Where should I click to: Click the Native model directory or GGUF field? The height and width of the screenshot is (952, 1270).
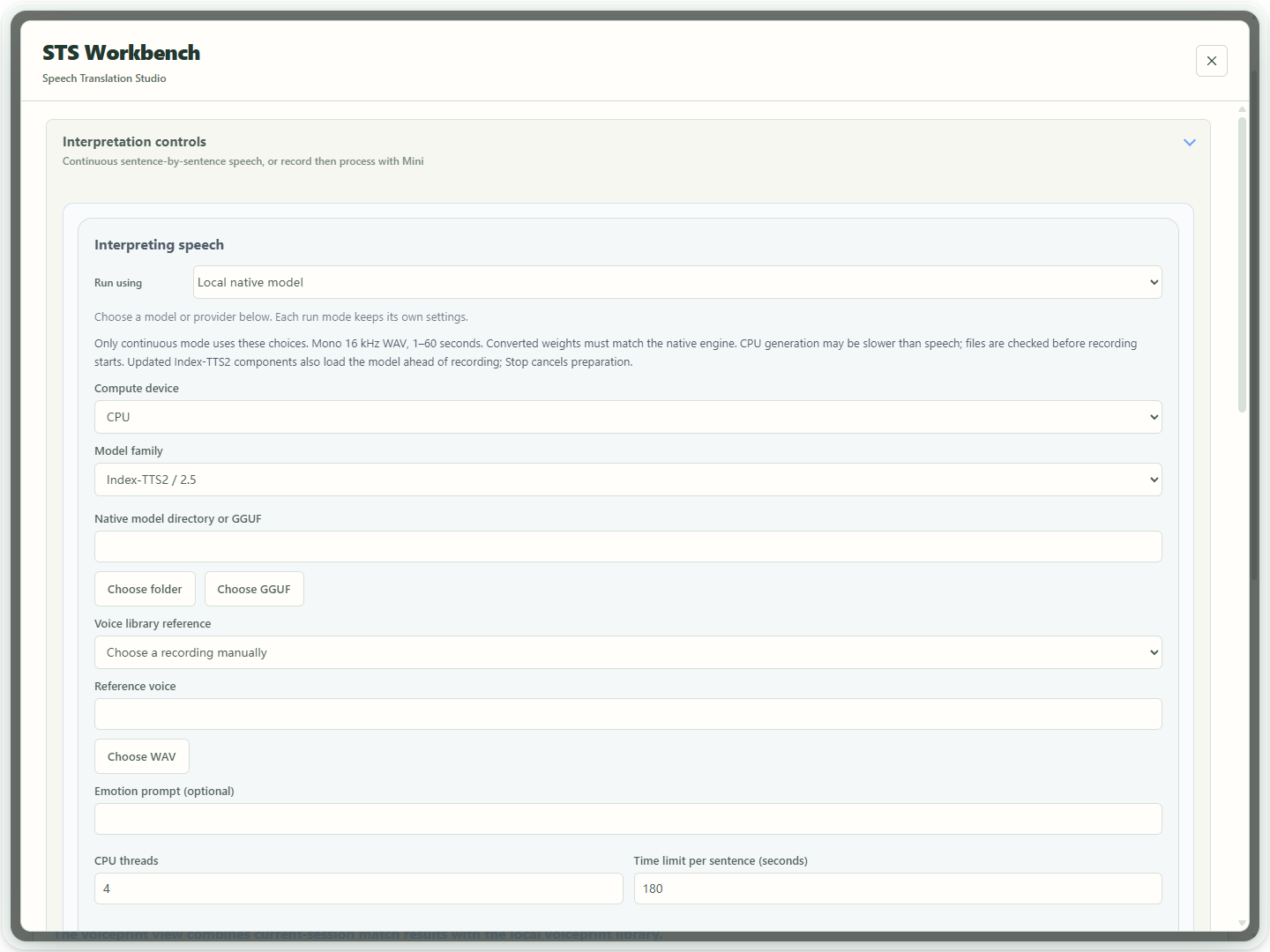coord(628,547)
